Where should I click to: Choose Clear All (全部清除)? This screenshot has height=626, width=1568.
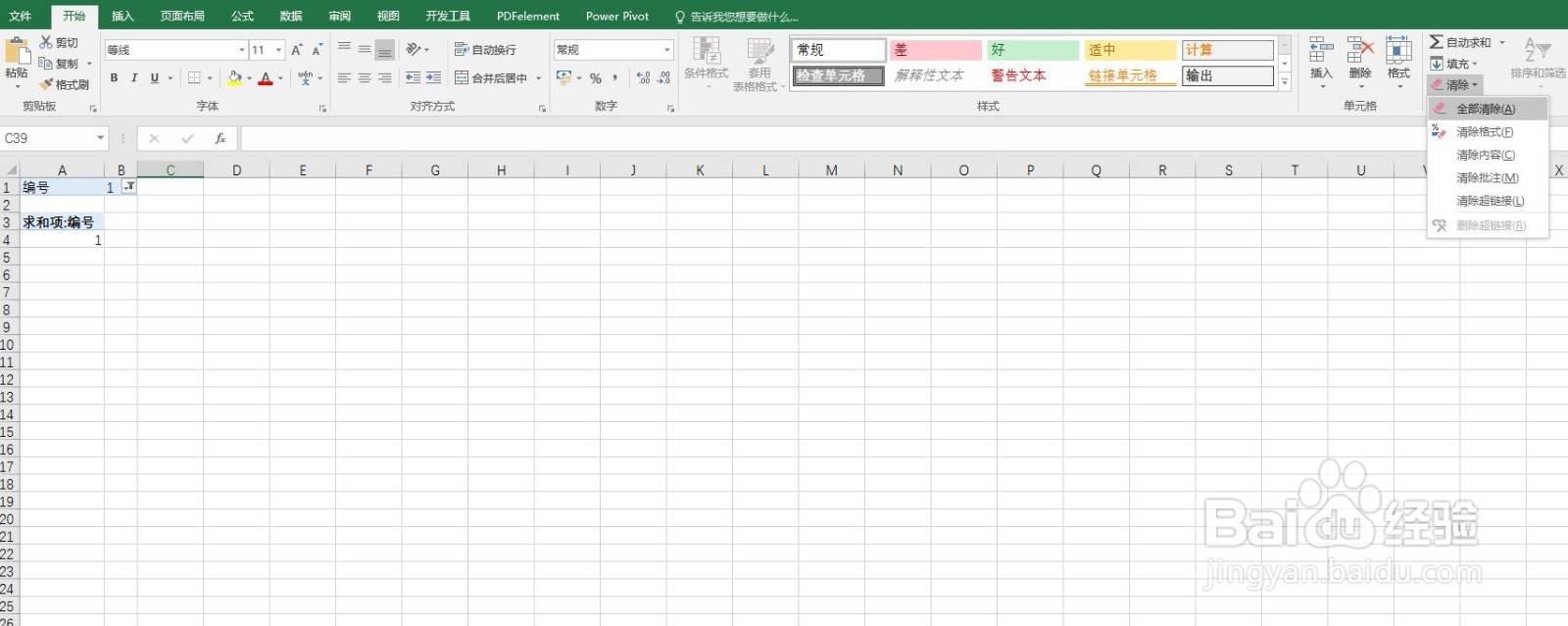pos(1488,109)
